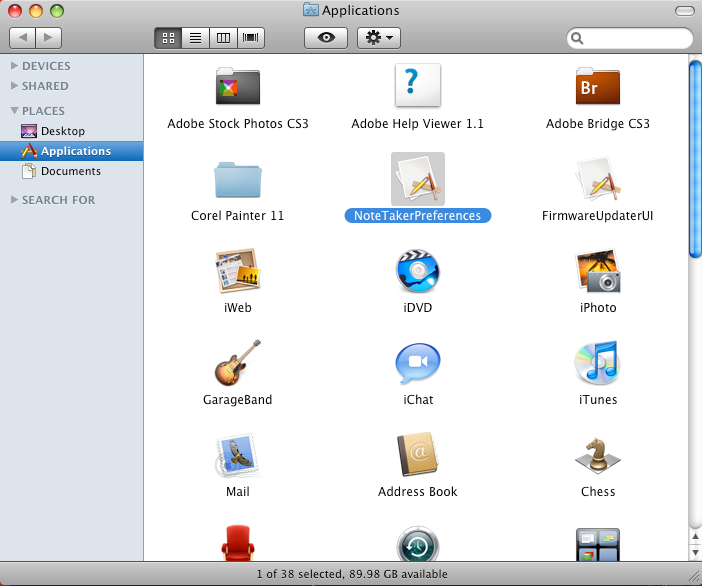Switch to column view
Image resolution: width=702 pixels, height=586 pixels.
pyautogui.click(x=223, y=38)
